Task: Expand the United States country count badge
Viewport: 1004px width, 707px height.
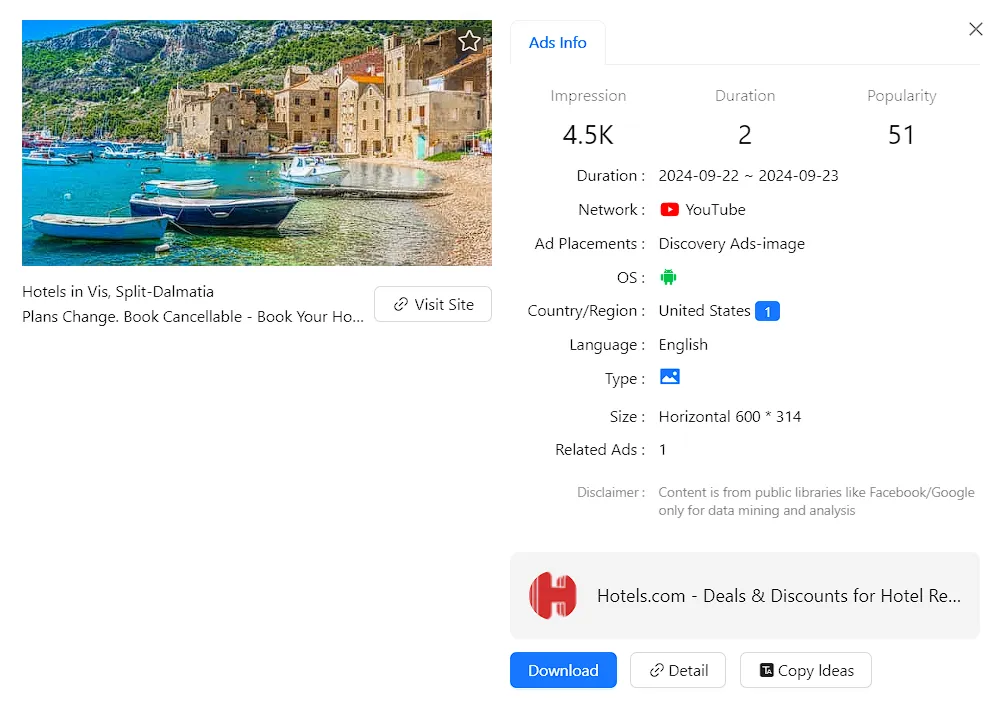Action: point(767,311)
